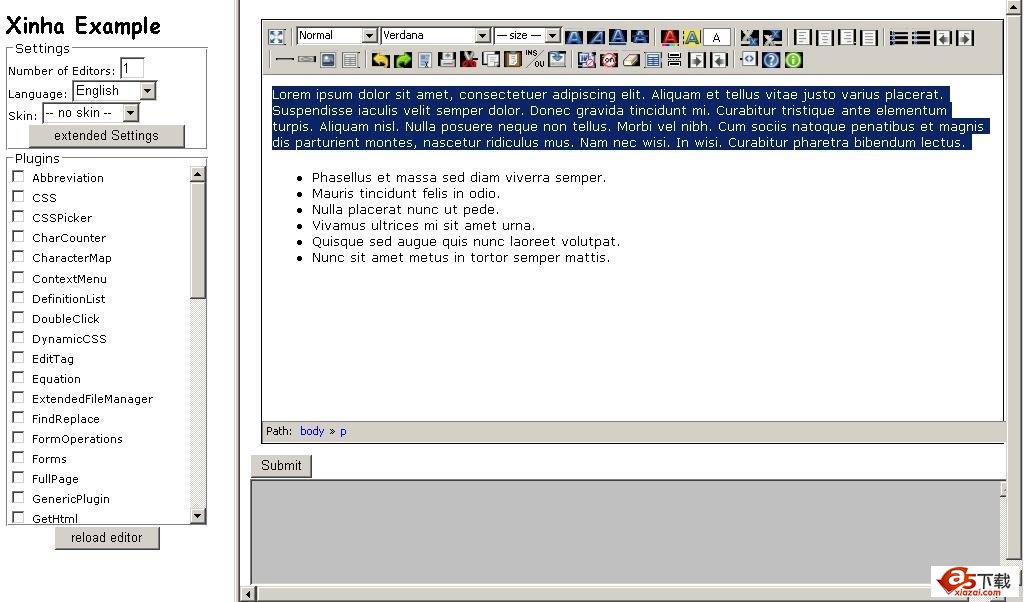This screenshot has height=602, width=1024.
Task: Enable the ContextMenu plugin
Action: (18, 277)
